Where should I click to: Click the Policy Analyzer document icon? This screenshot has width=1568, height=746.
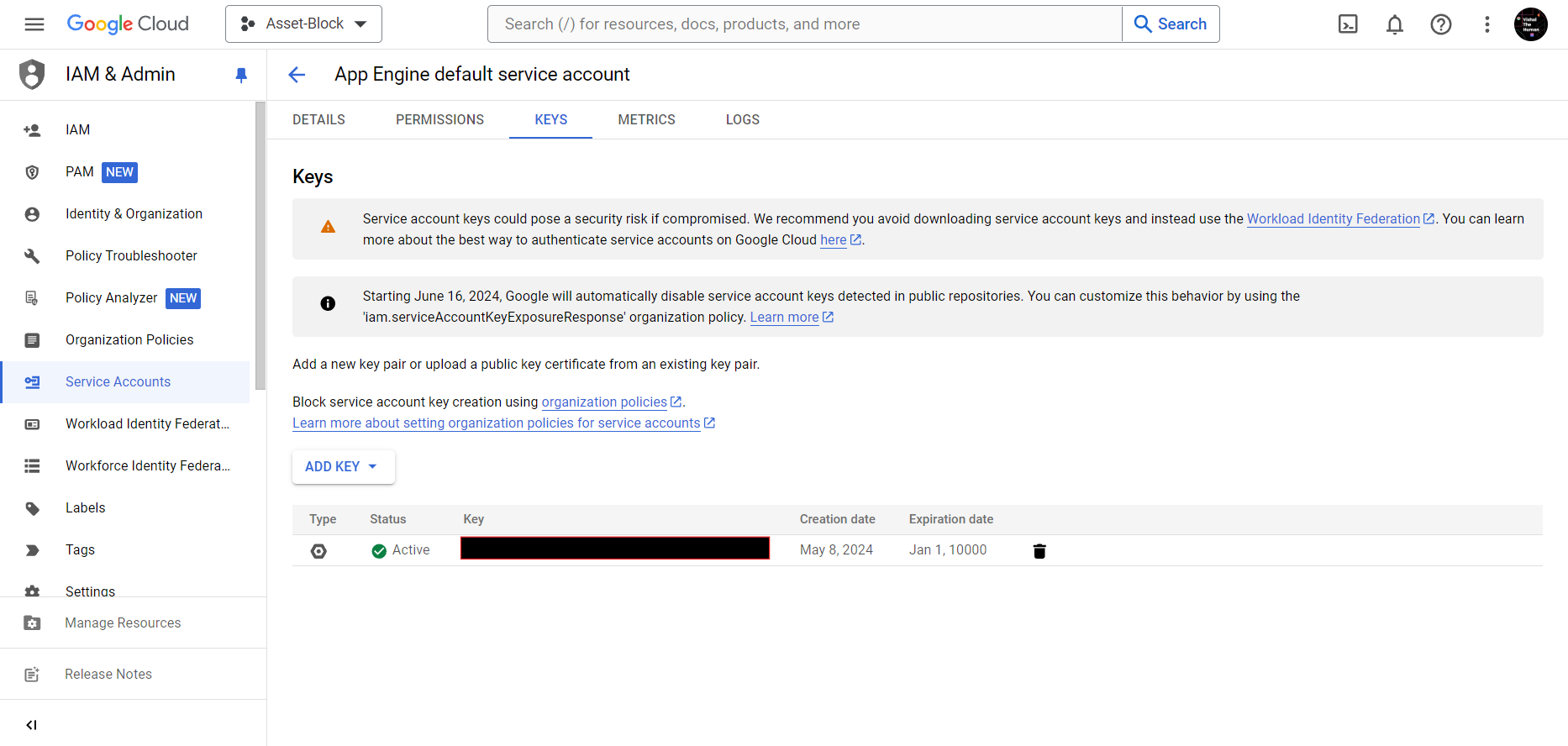[32, 298]
